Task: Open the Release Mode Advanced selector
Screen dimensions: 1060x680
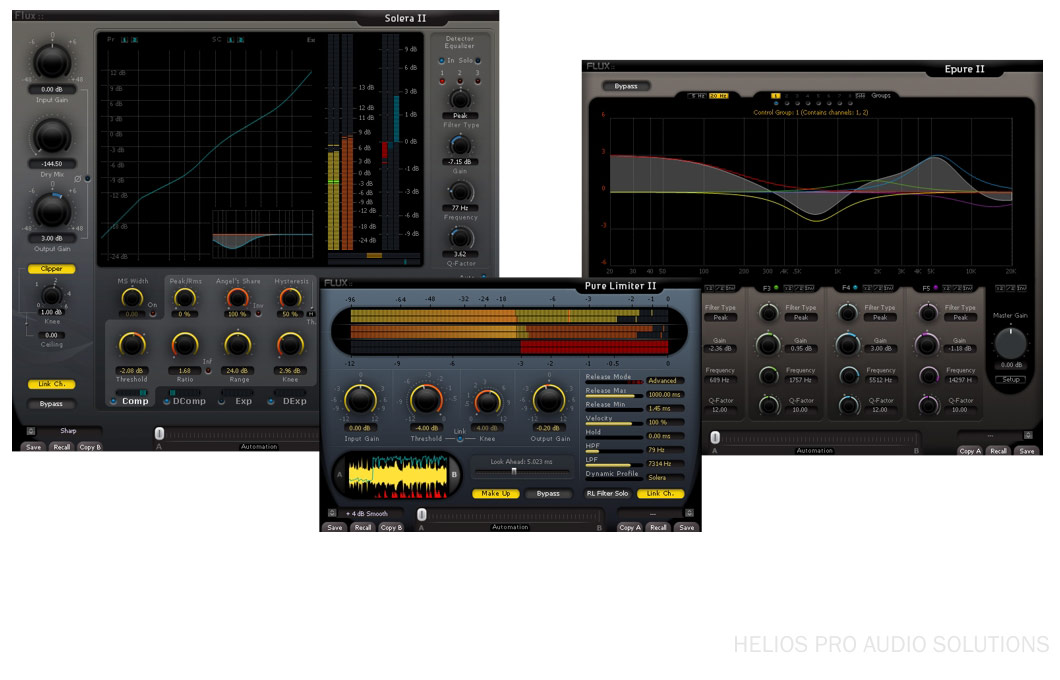Action: (663, 381)
